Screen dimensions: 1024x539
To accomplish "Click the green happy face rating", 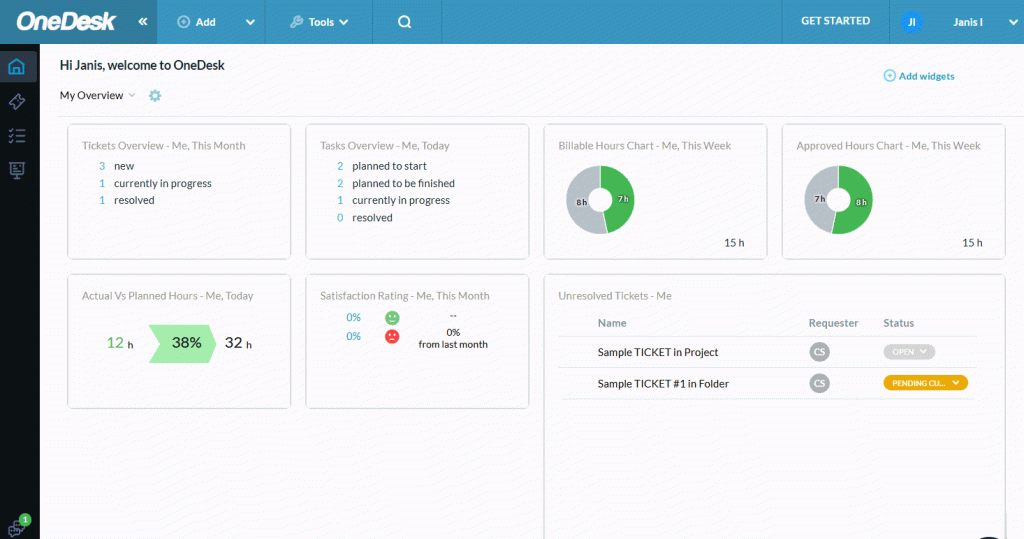I will [x=392, y=317].
